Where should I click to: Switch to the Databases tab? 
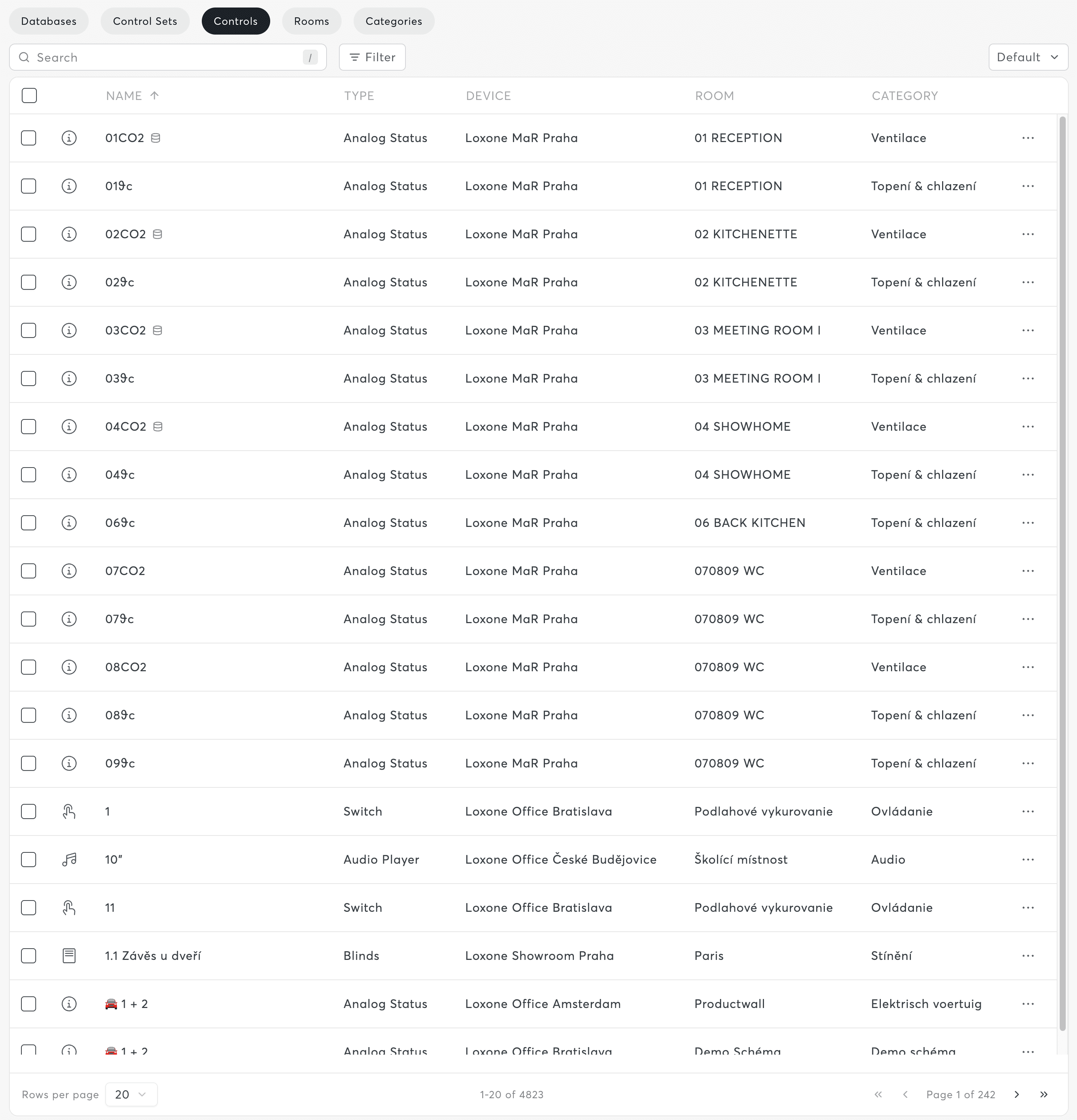click(x=48, y=21)
